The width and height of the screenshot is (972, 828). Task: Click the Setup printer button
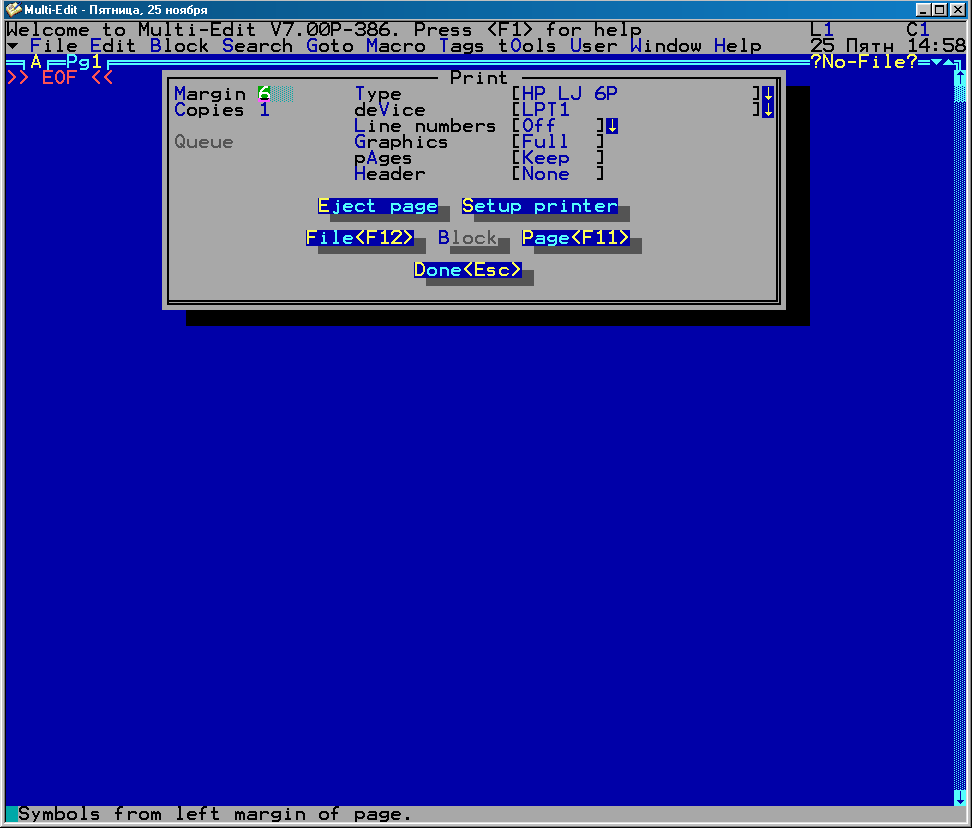click(x=539, y=206)
